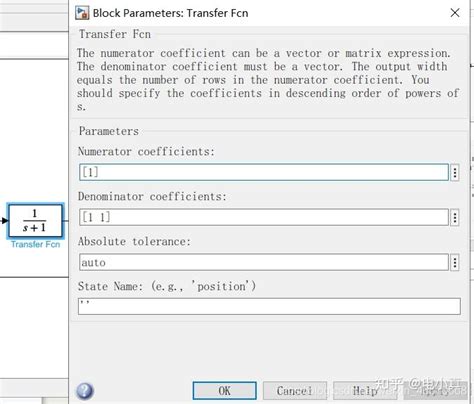Viewport: 474px width, 404px height.
Task: Click into the State Name text box
Action: 269,306
